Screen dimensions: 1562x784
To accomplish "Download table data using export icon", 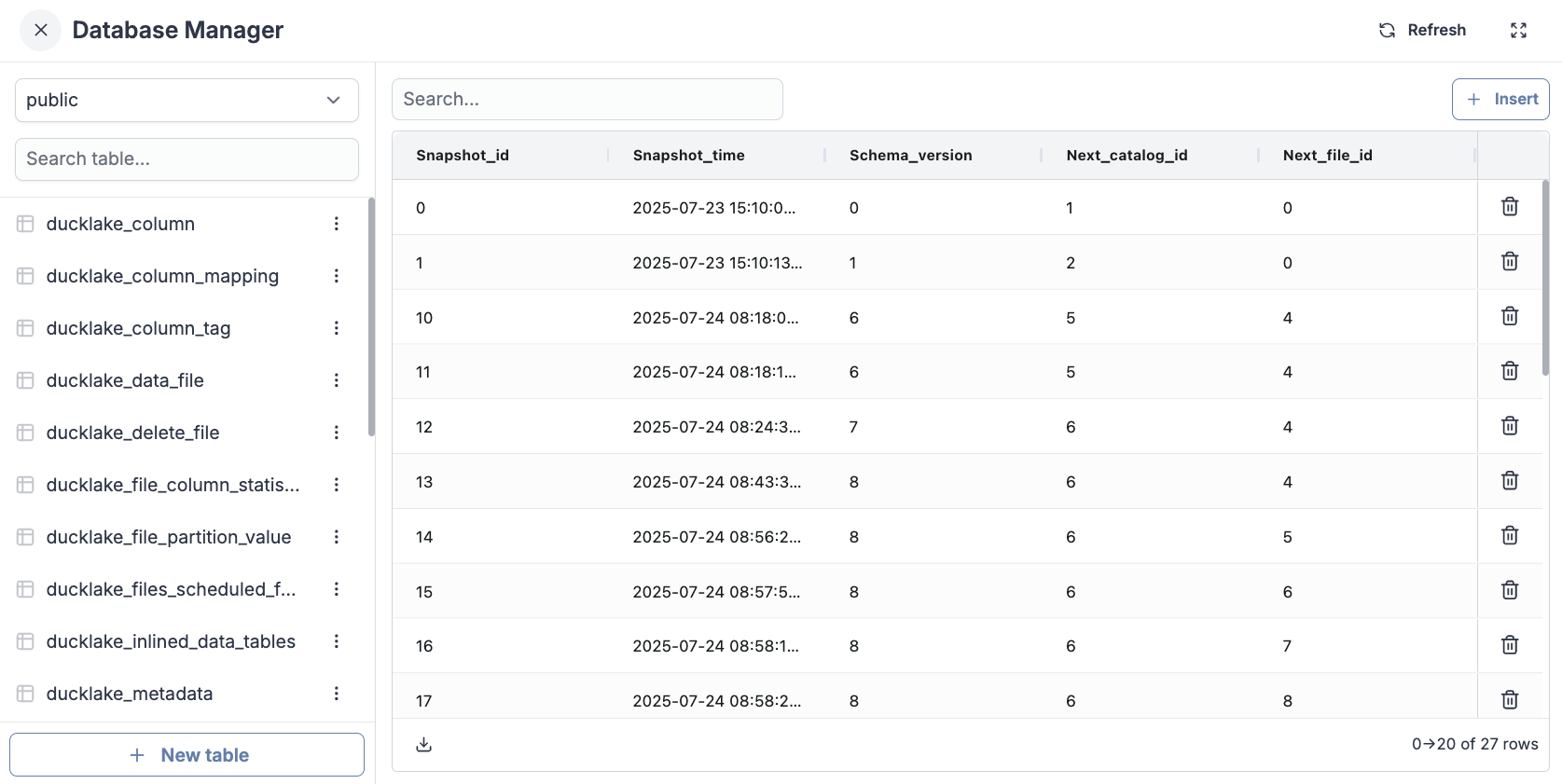I will [x=424, y=744].
